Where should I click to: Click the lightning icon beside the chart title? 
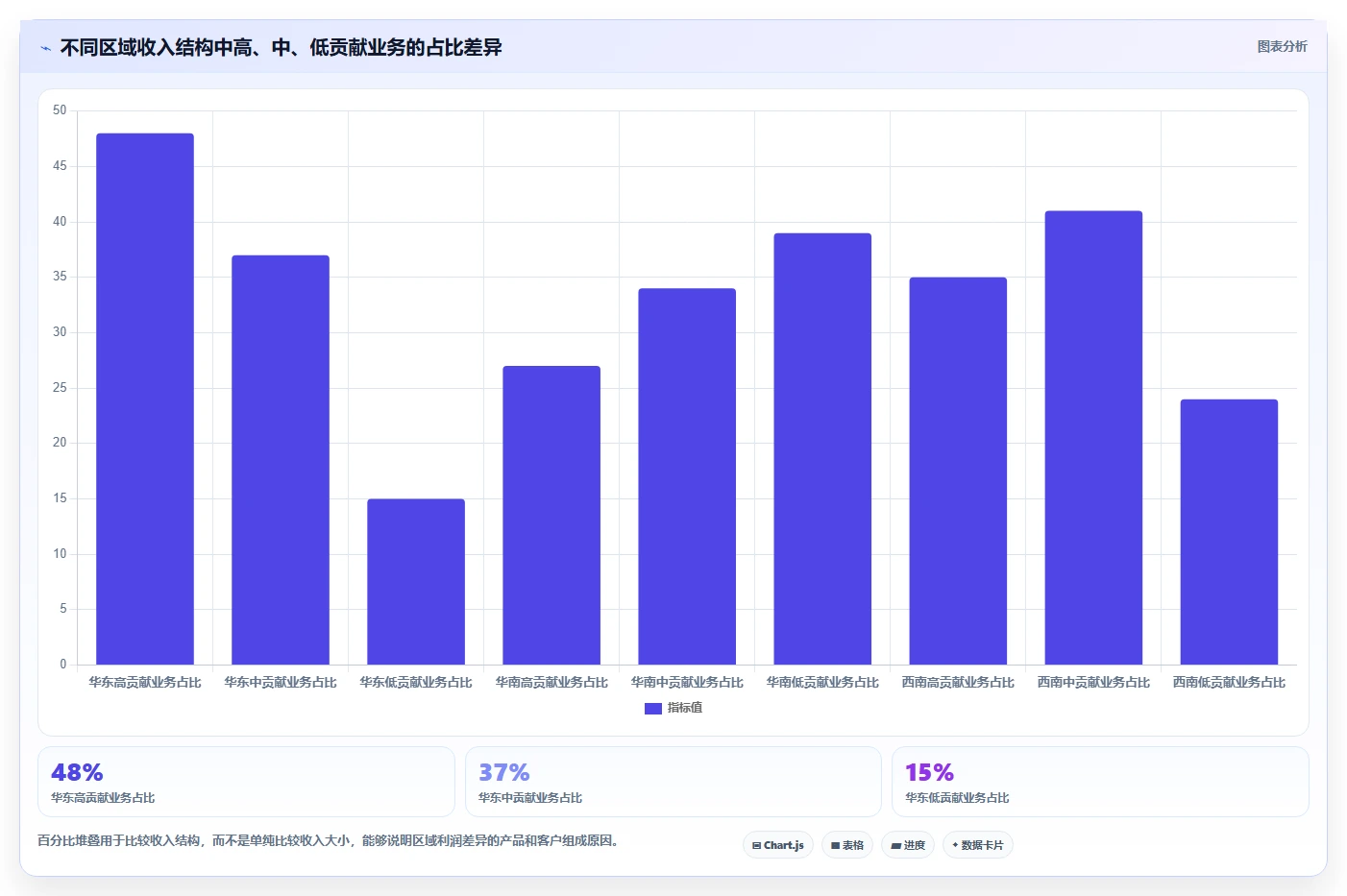45,48
